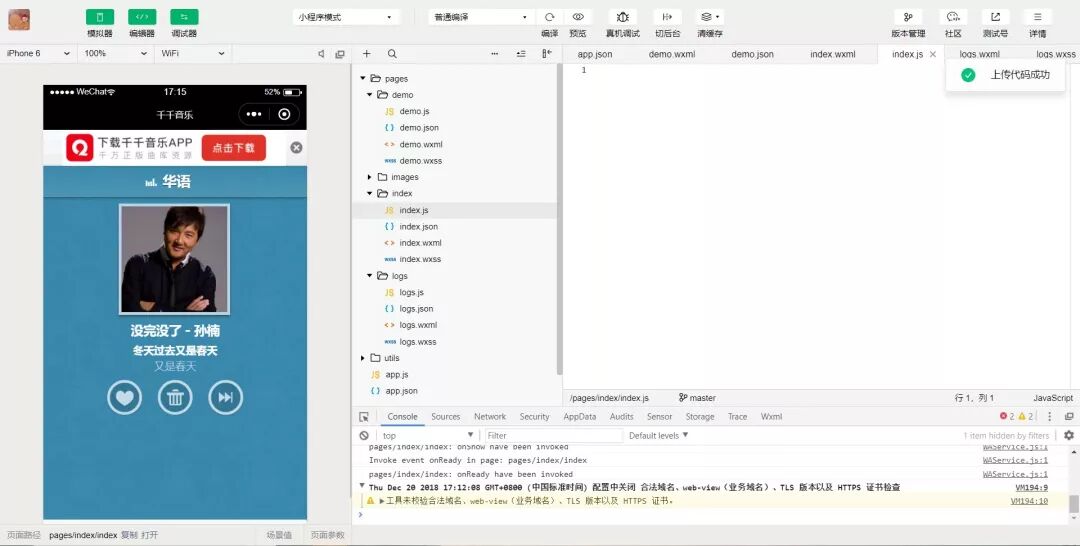
Task: Click the compile (编译) refresh icon
Action: (x=550, y=17)
